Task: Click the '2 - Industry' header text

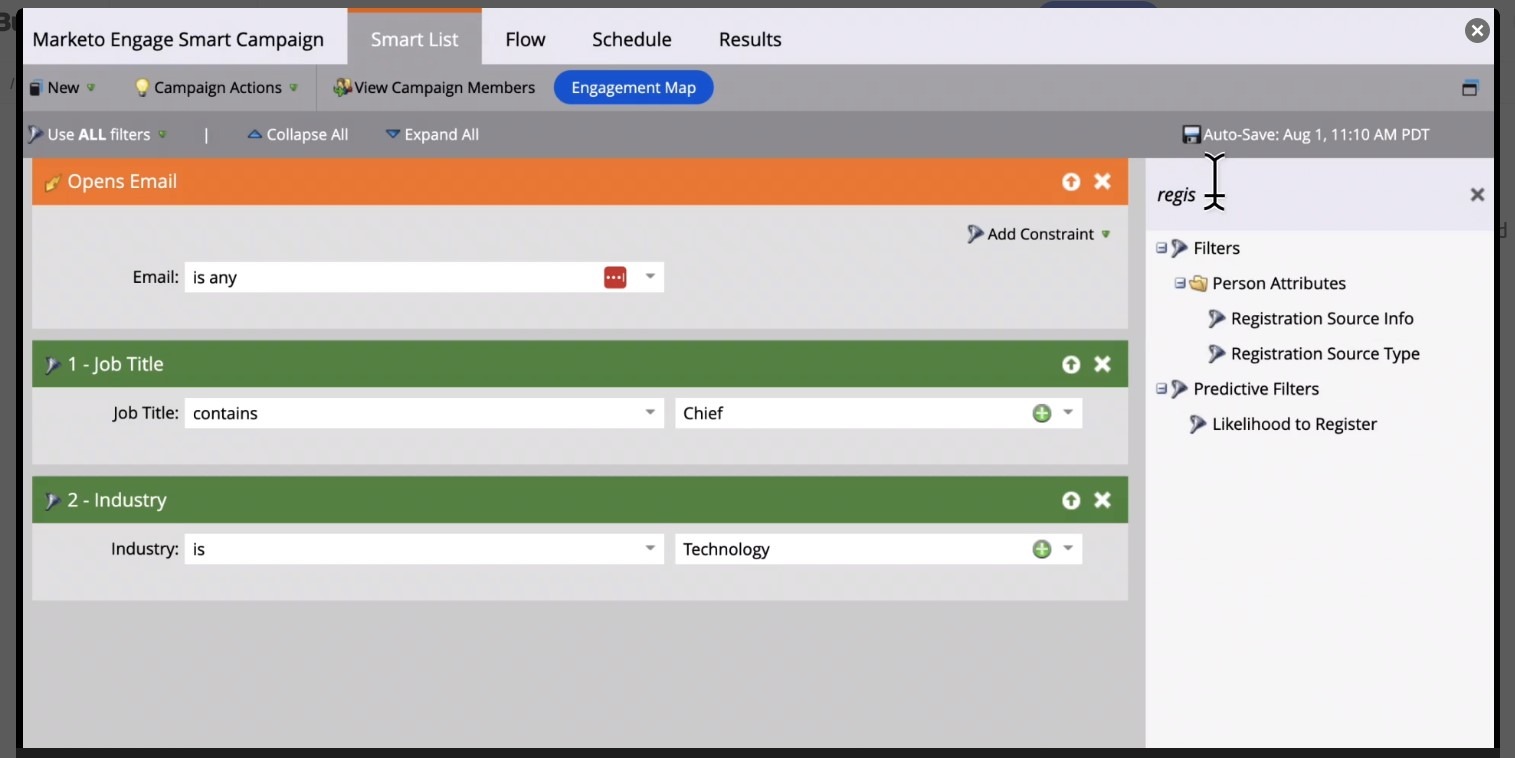Action: (x=117, y=500)
